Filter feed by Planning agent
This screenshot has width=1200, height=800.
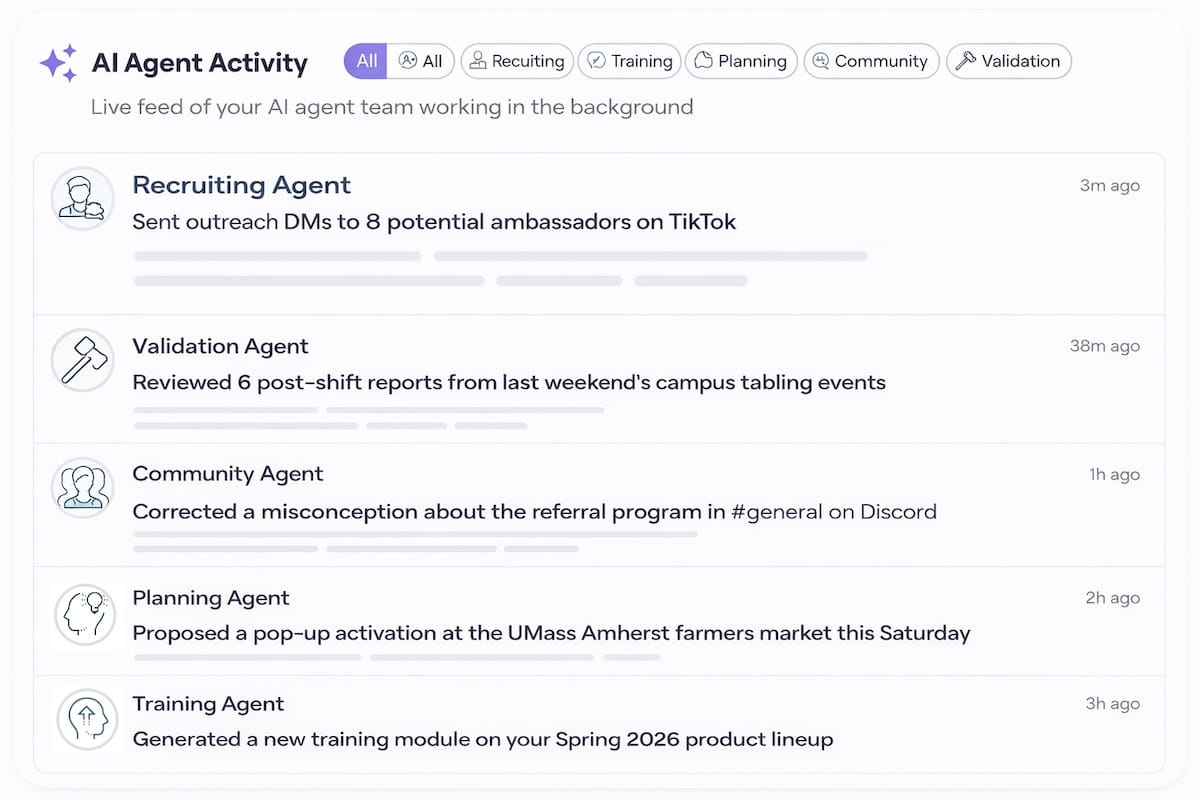point(742,61)
